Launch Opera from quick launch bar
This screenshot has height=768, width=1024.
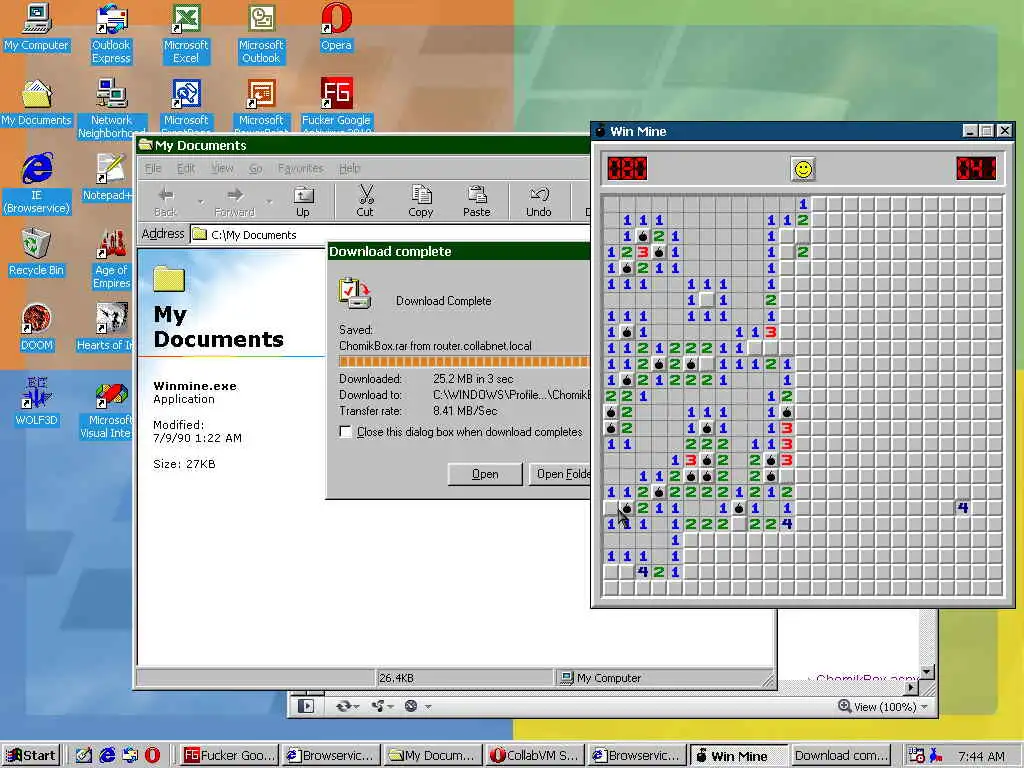click(x=152, y=756)
